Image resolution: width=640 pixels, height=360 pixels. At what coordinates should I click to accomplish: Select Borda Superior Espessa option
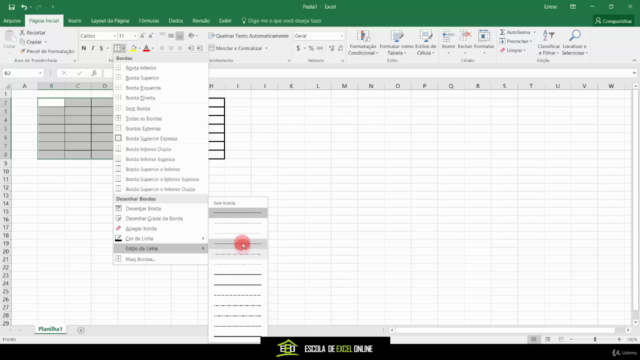tap(160, 138)
